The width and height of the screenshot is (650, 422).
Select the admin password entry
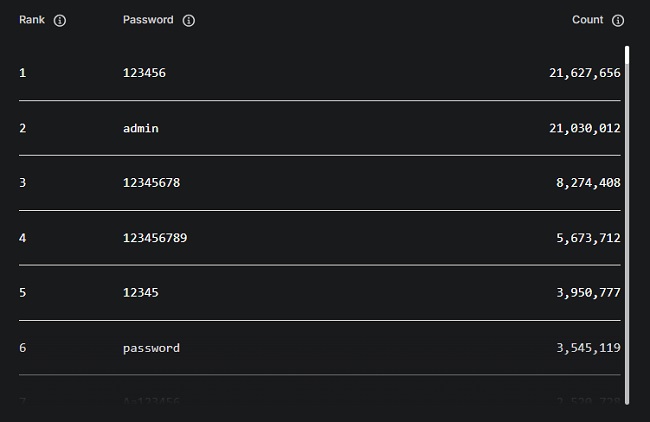tap(141, 128)
